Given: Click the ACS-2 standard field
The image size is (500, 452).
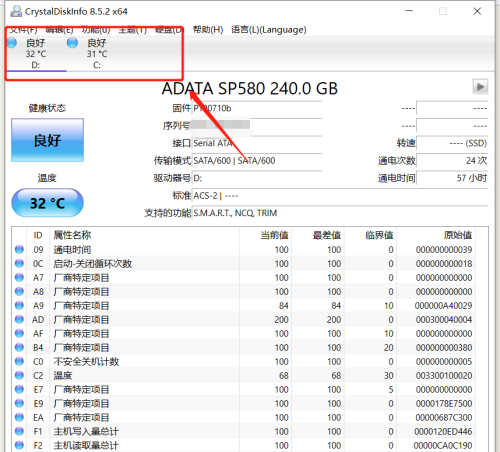Looking at the screenshot, I should click(x=340, y=196).
